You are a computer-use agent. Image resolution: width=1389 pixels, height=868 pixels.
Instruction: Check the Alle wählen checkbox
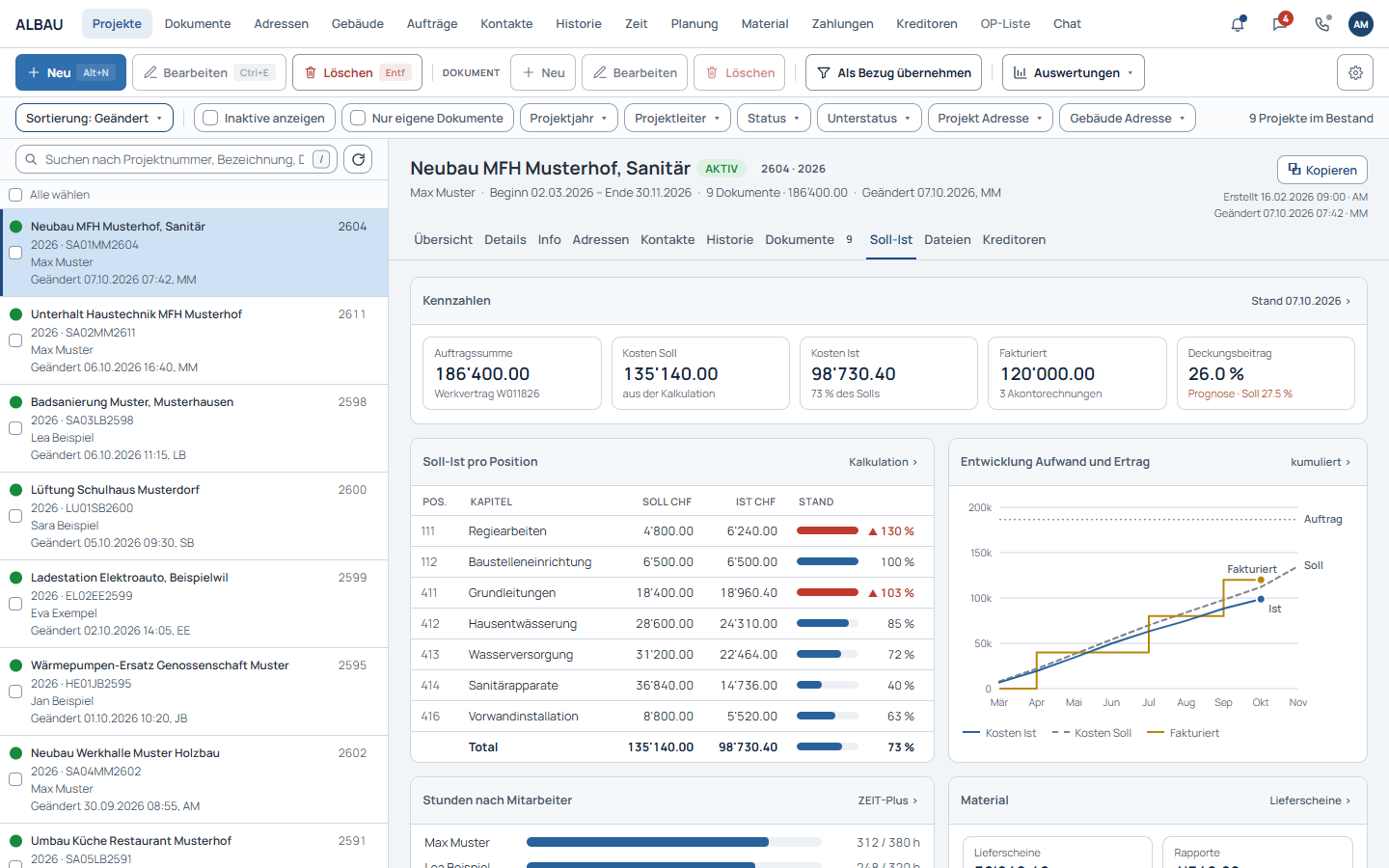(15, 195)
